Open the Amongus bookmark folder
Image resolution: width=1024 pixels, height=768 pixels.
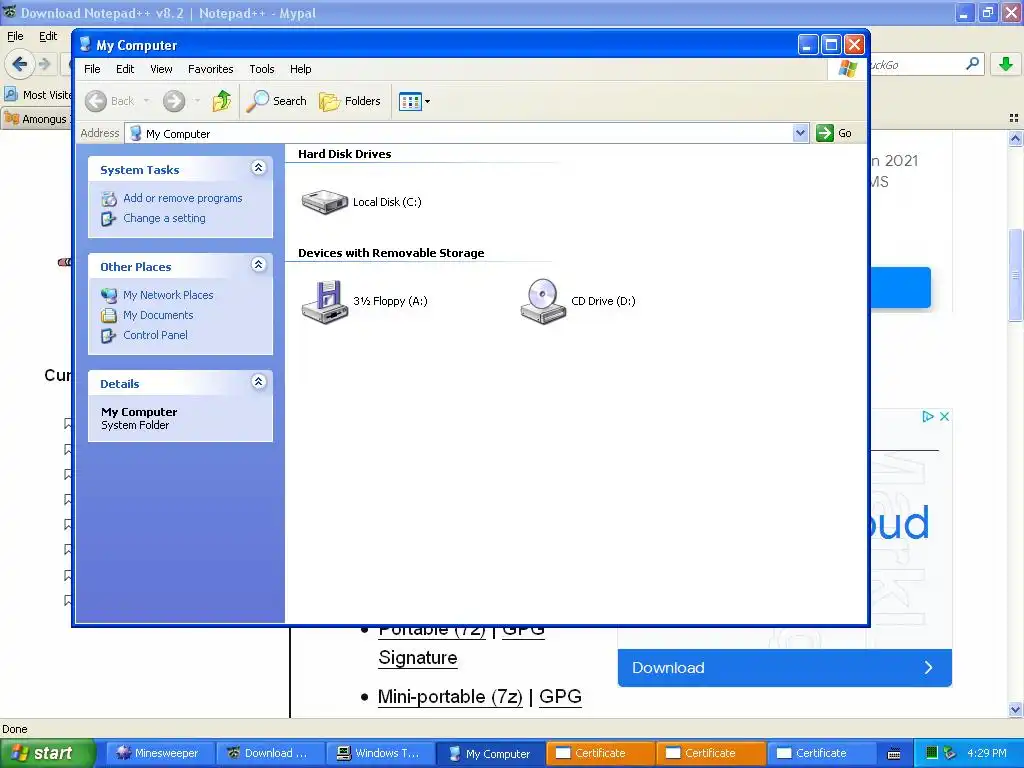(37, 119)
